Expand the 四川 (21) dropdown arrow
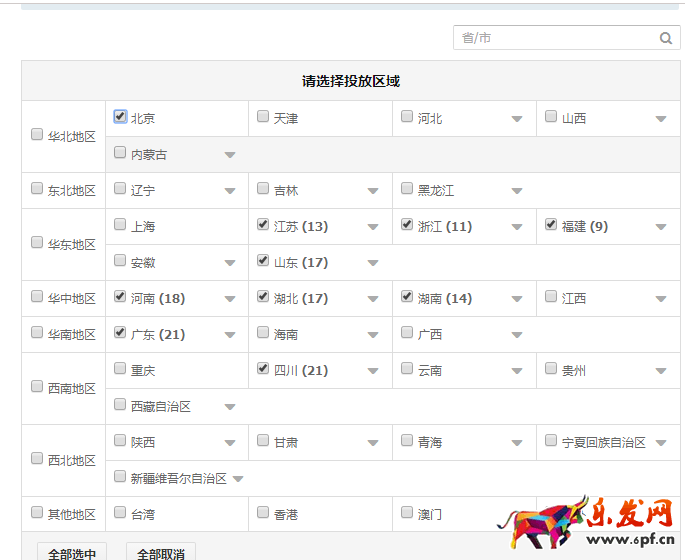 click(x=373, y=371)
